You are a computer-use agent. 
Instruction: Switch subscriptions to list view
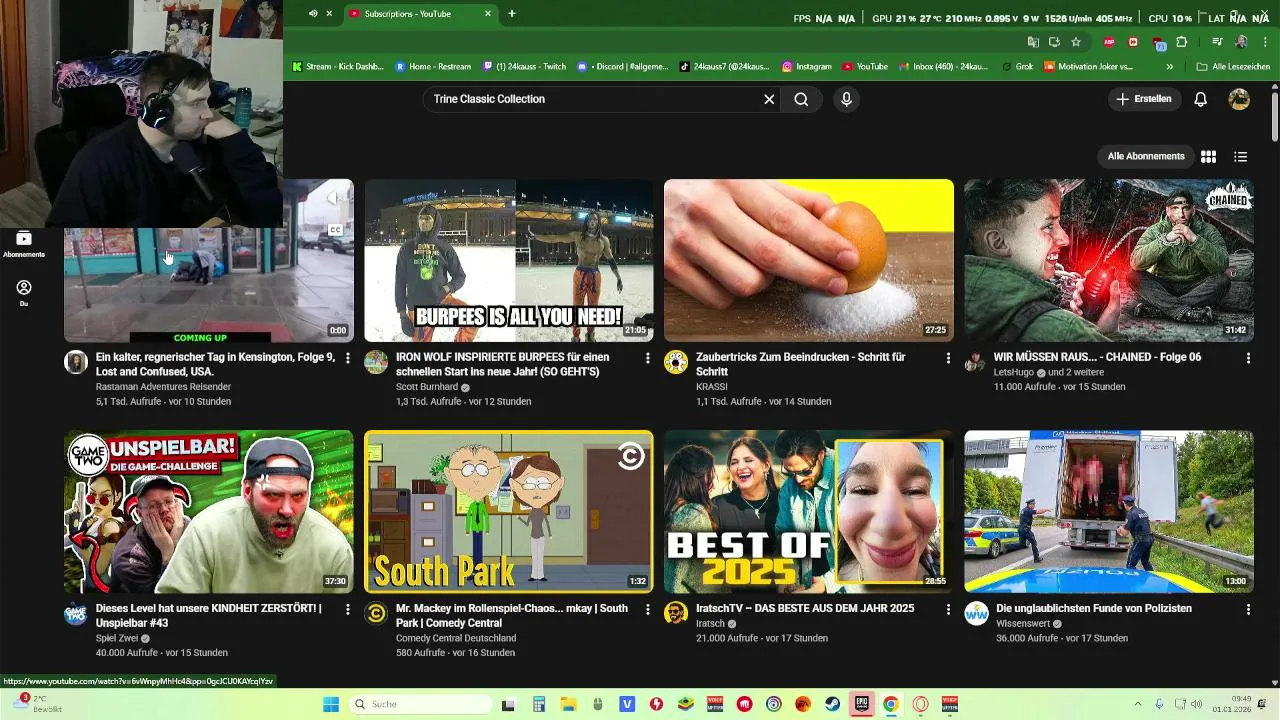[x=1240, y=156]
